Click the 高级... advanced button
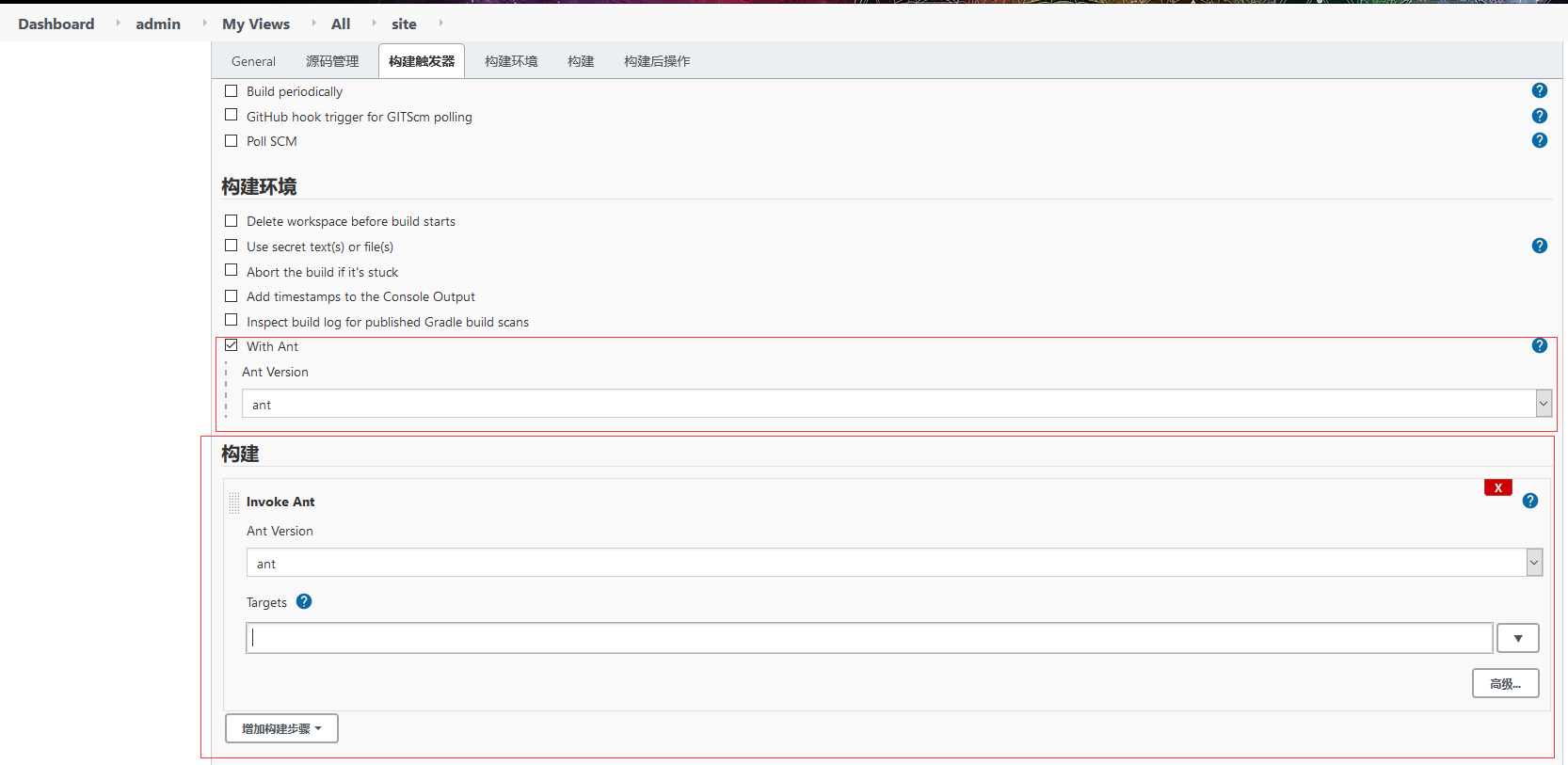 click(x=1506, y=683)
